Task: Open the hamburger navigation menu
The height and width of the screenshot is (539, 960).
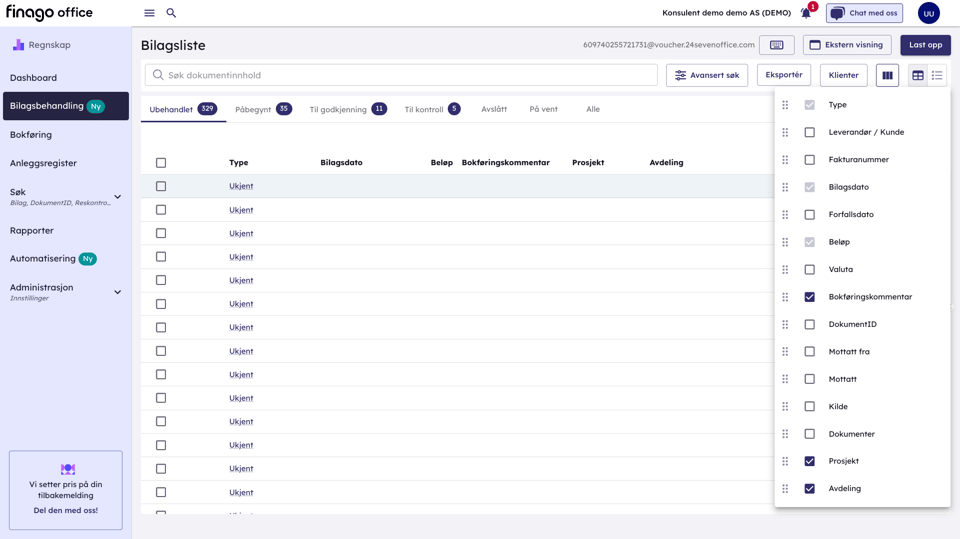Action: pos(149,13)
